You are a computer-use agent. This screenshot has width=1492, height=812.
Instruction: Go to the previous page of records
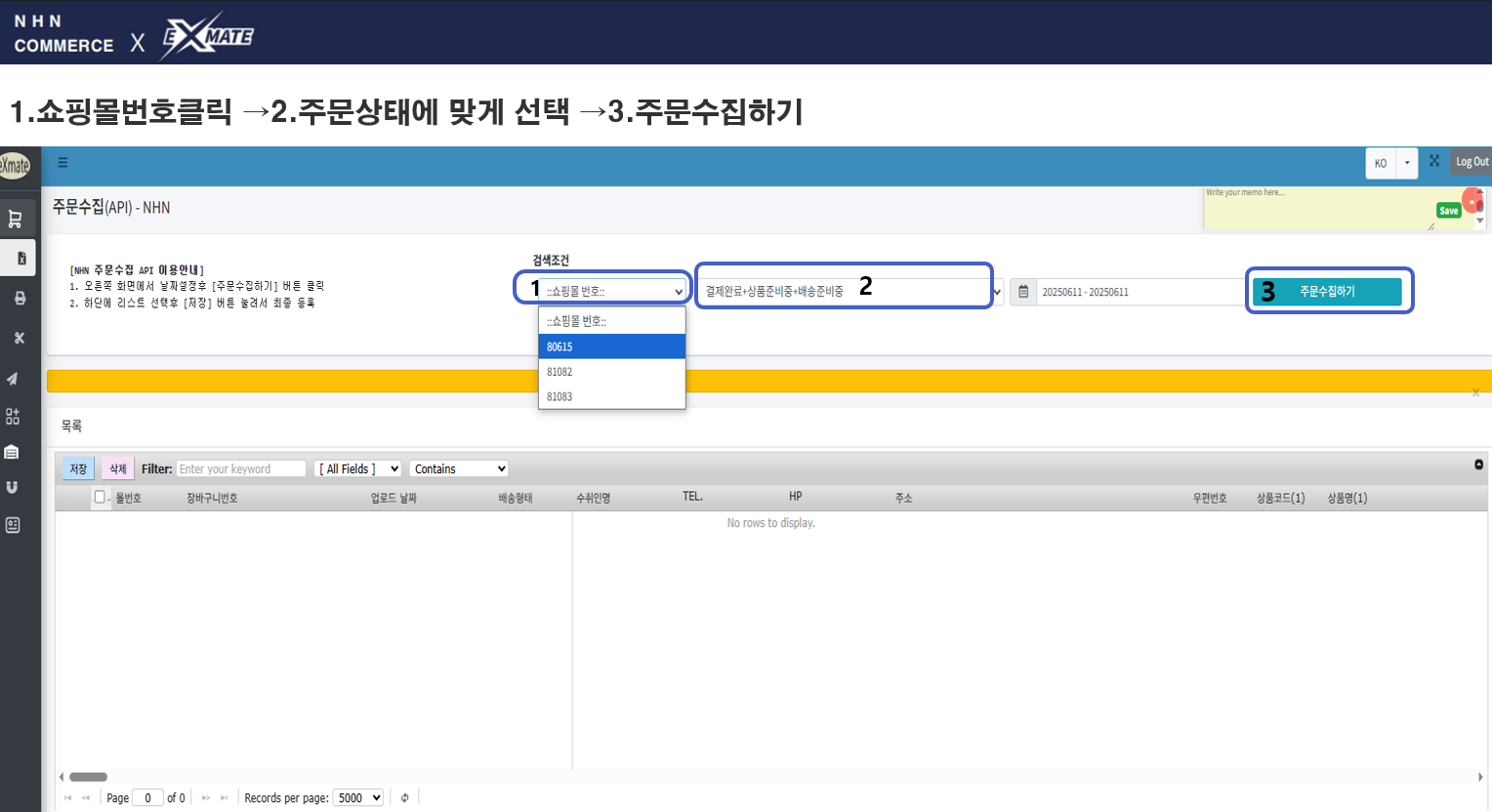pyautogui.click(x=86, y=798)
